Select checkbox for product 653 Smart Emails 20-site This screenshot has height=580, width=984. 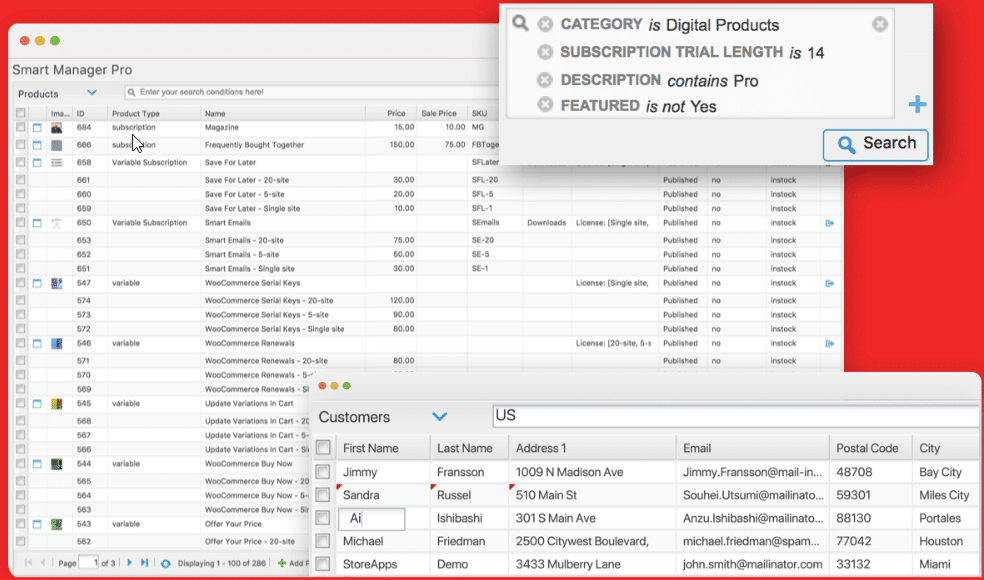[21, 240]
